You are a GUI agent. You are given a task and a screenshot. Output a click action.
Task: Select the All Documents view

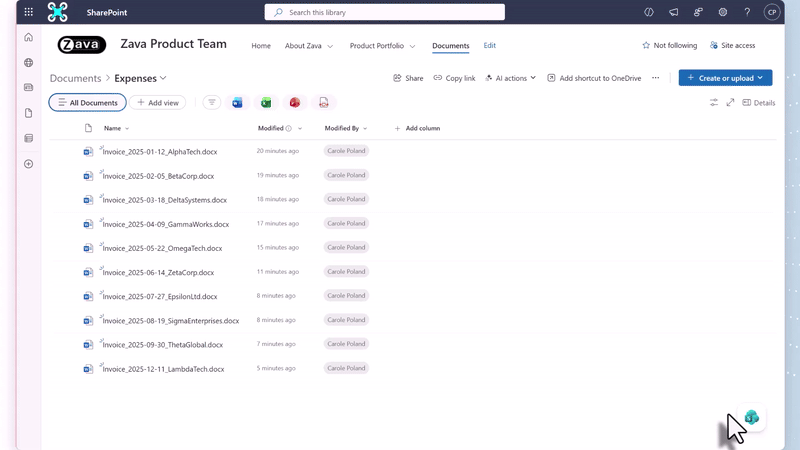[87, 103]
